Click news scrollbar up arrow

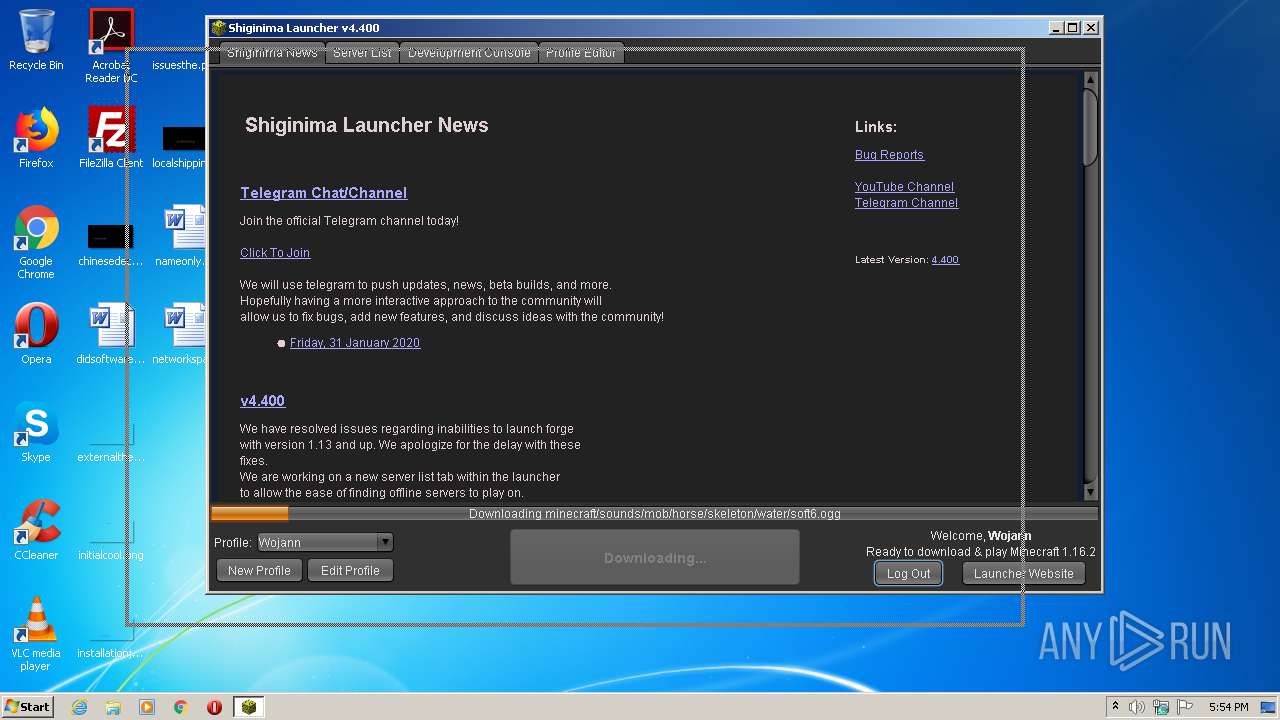click(1090, 80)
